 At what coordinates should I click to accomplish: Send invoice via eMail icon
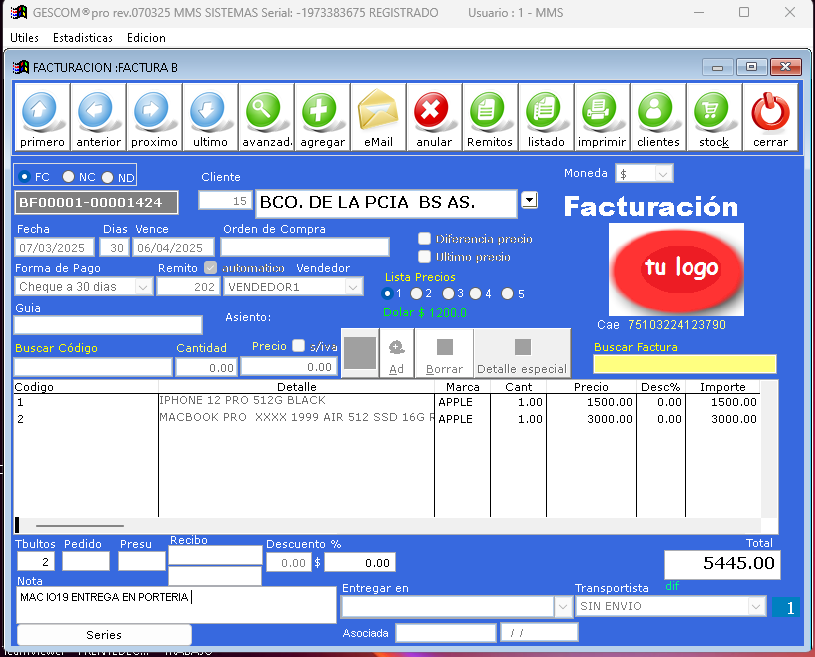[x=378, y=117]
